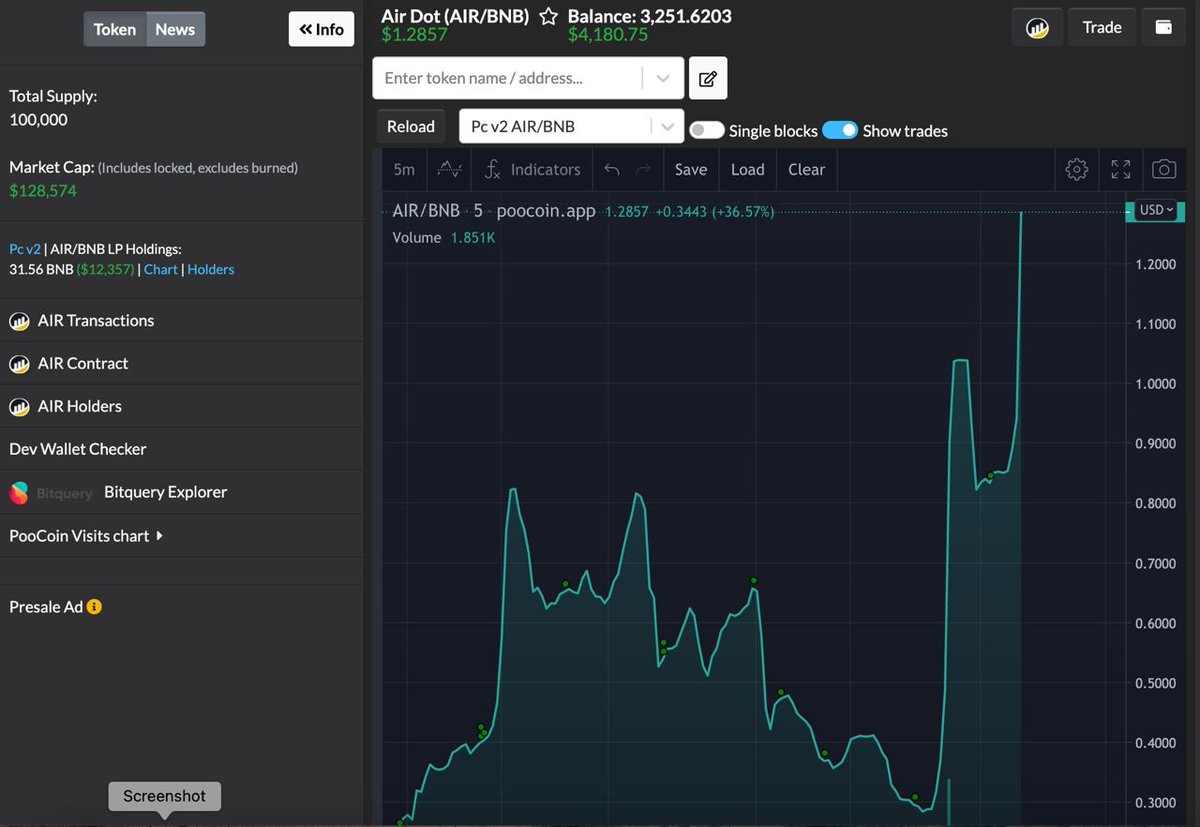Click the Total Supply 100,000 value
This screenshot has height=827, width=1200.
[x=38, y=120]
